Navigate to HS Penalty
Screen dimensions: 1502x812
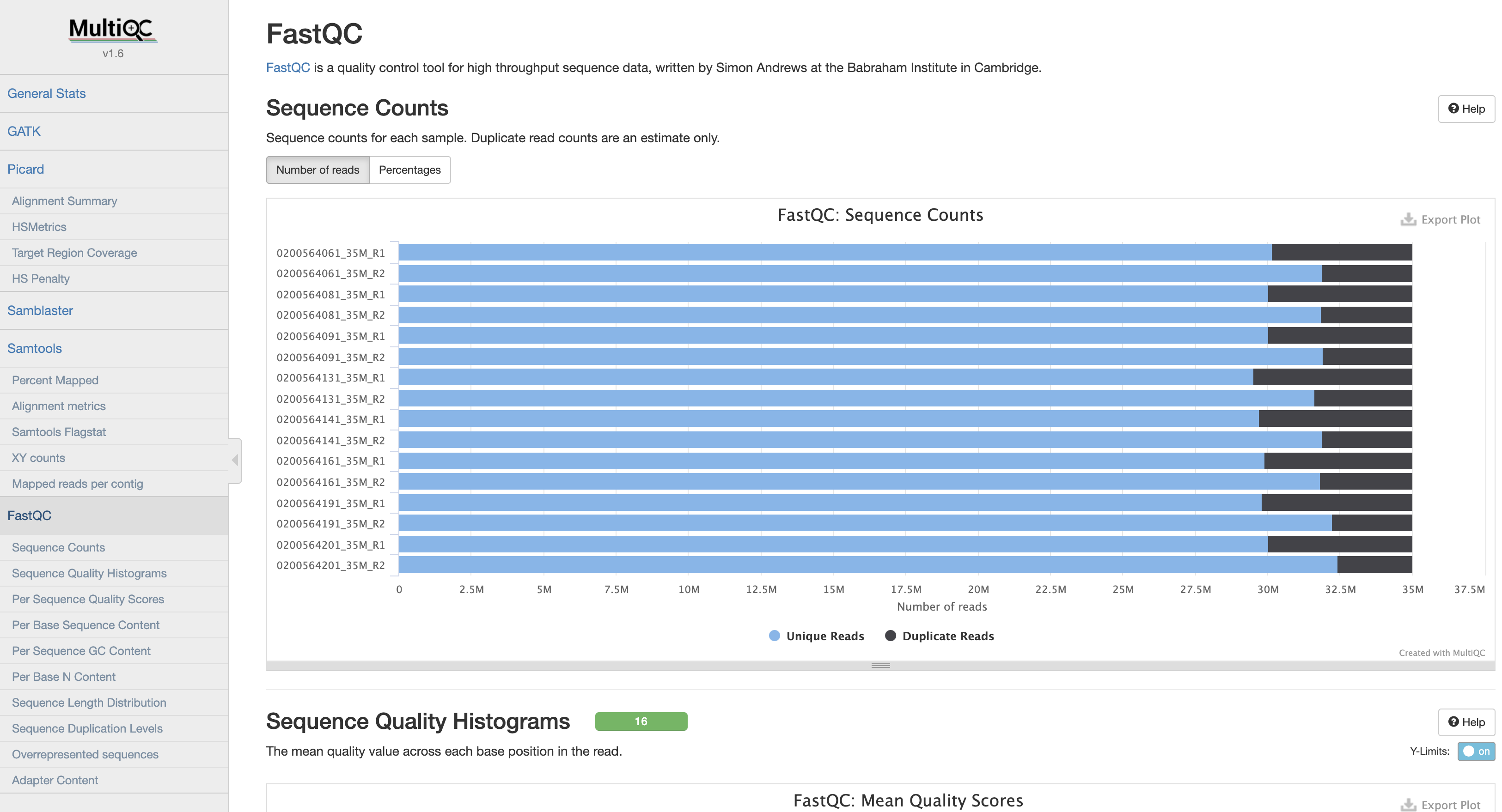tap(114, 279)
